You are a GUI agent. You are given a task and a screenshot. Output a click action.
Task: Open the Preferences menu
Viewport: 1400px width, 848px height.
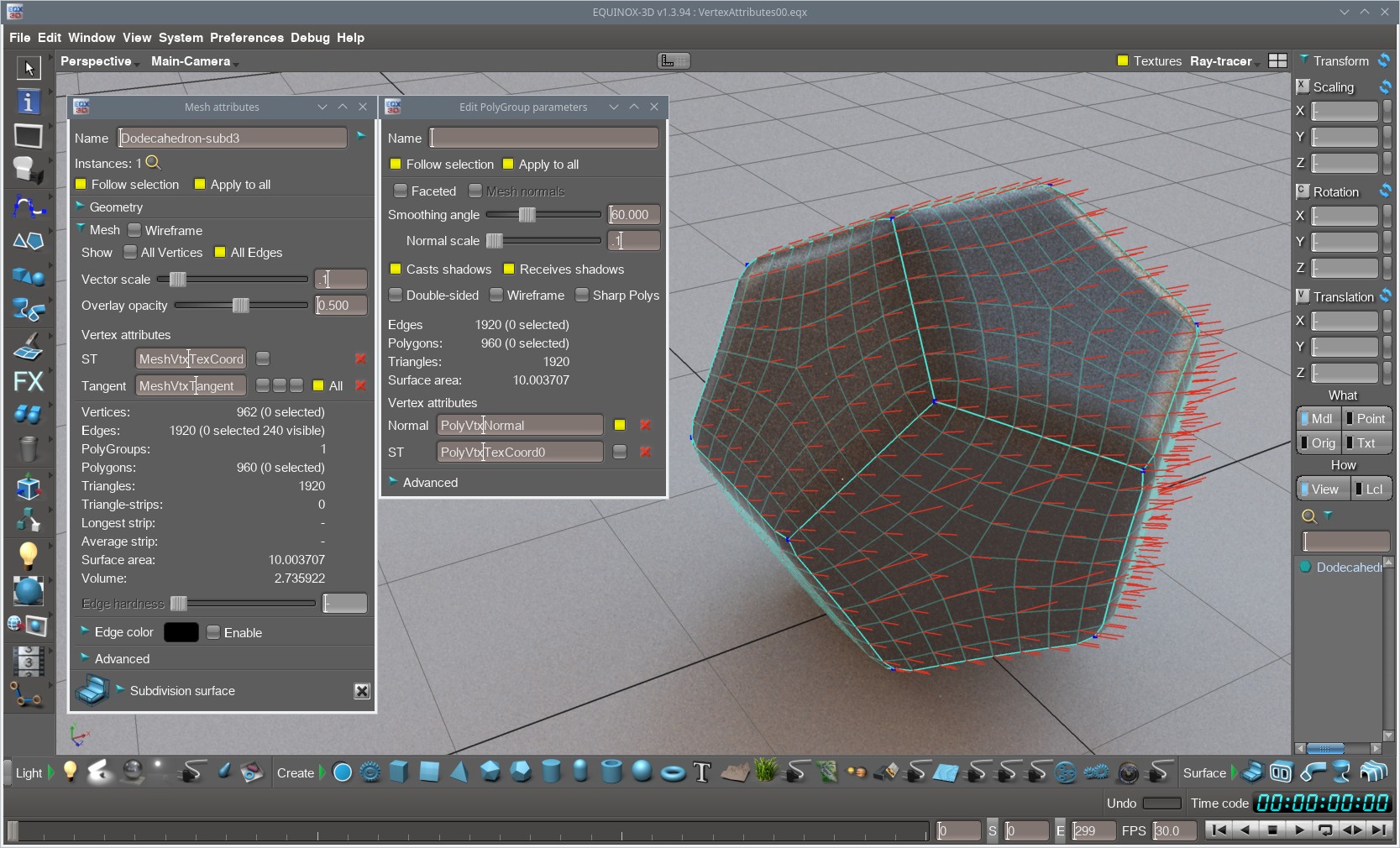pos(246,38)
